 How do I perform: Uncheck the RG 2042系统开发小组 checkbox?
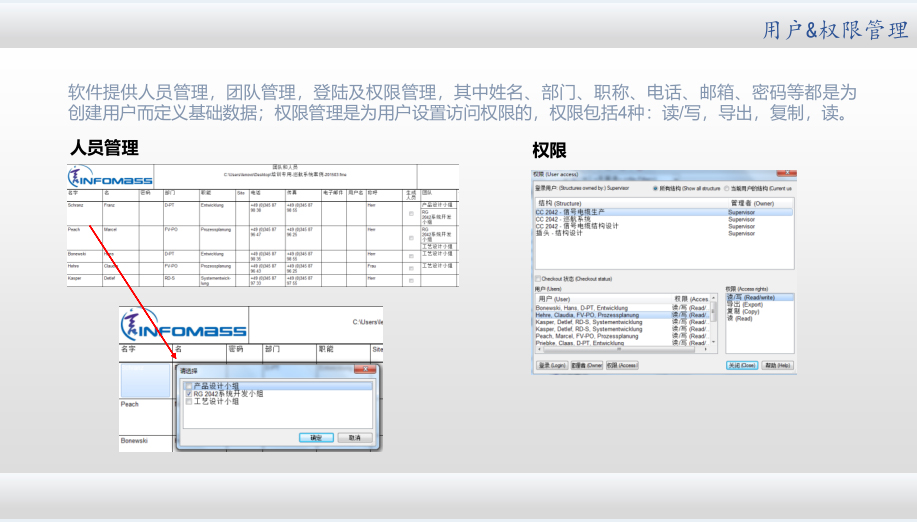pyautogui.click(x=188, y=394)
